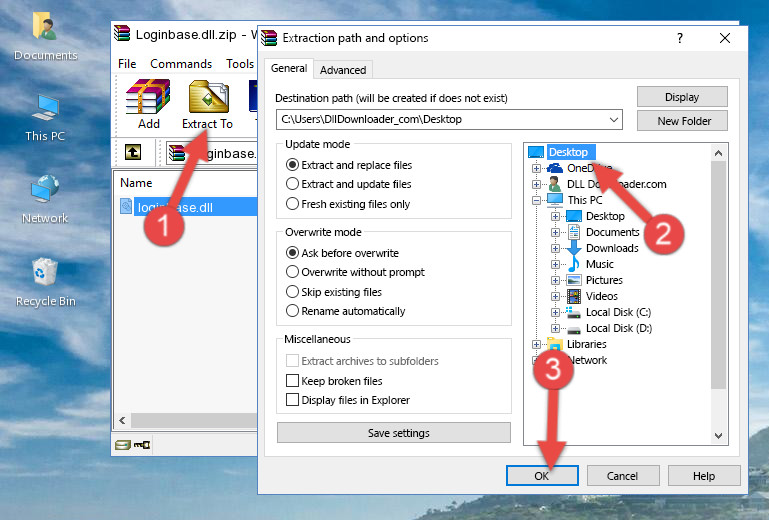Enable Keep broken files checkbox

[293, 381]
